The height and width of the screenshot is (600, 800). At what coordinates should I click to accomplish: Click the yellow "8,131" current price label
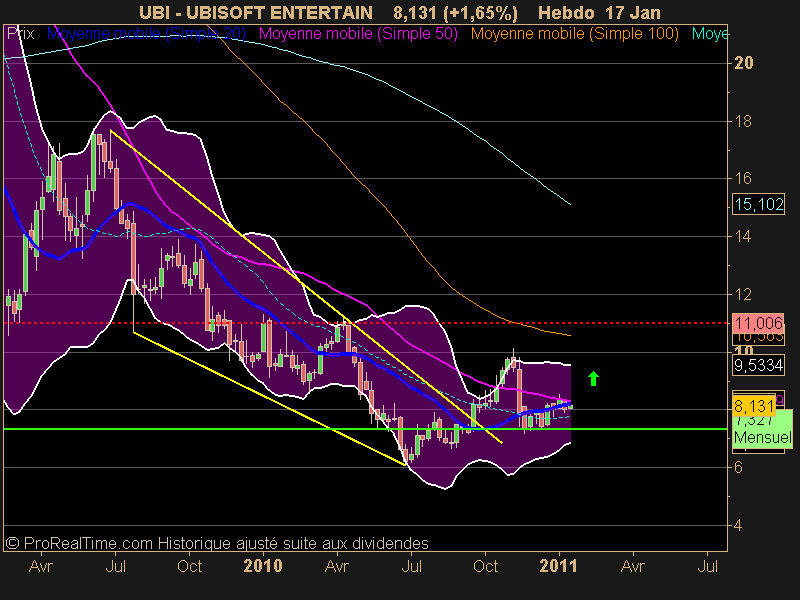pos(754,406)
